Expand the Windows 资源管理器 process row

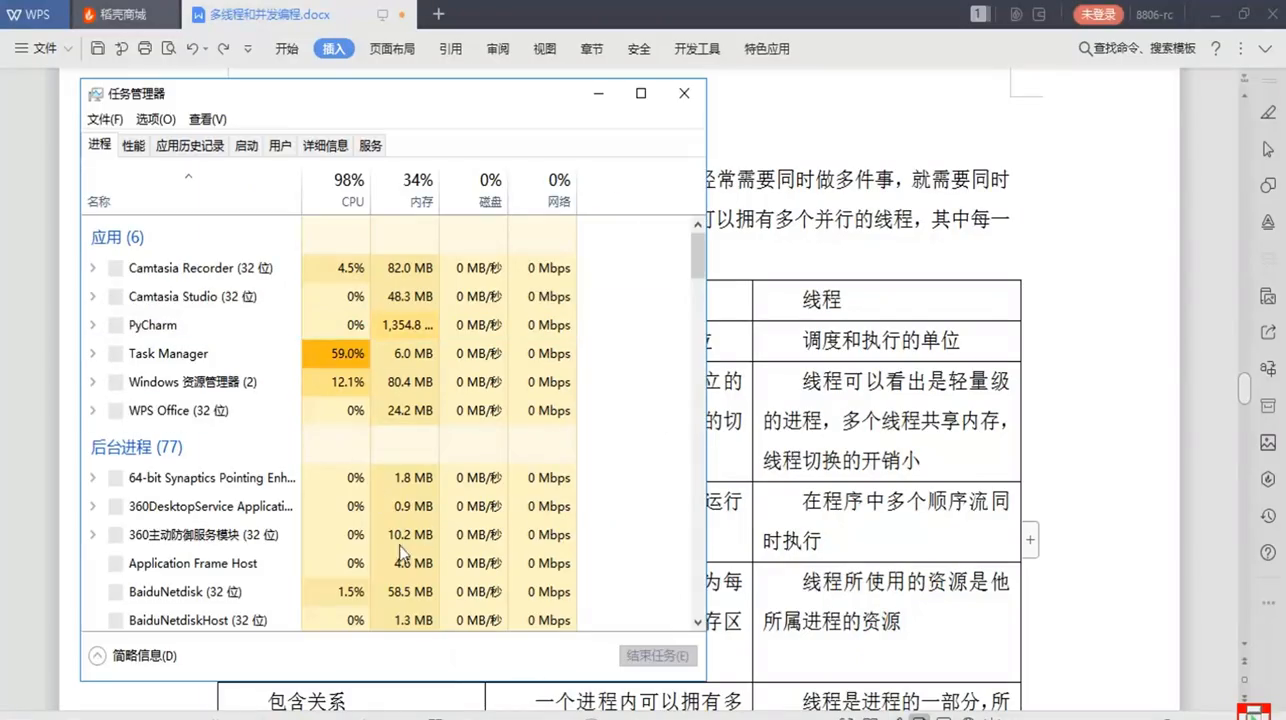93,382
